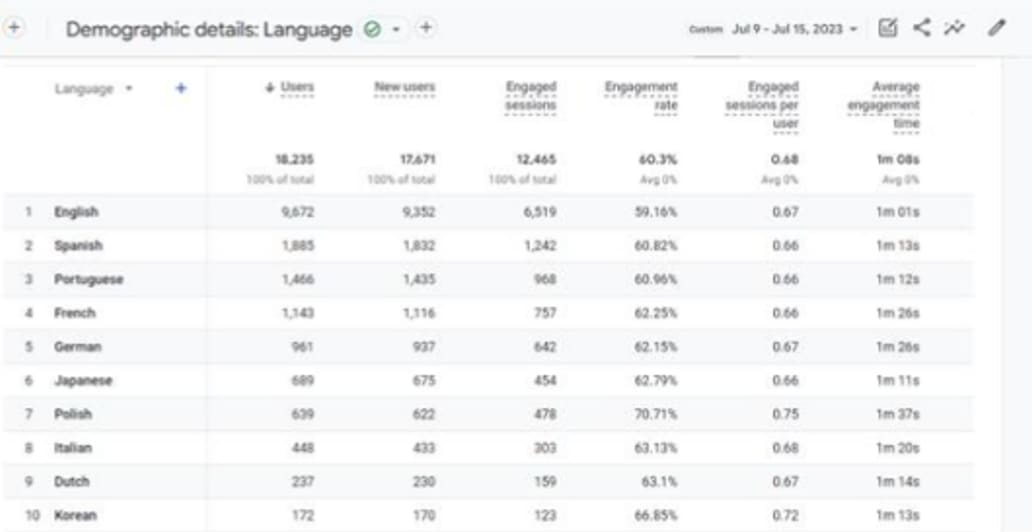Click the plus icon right of the report title

[425, 28]
